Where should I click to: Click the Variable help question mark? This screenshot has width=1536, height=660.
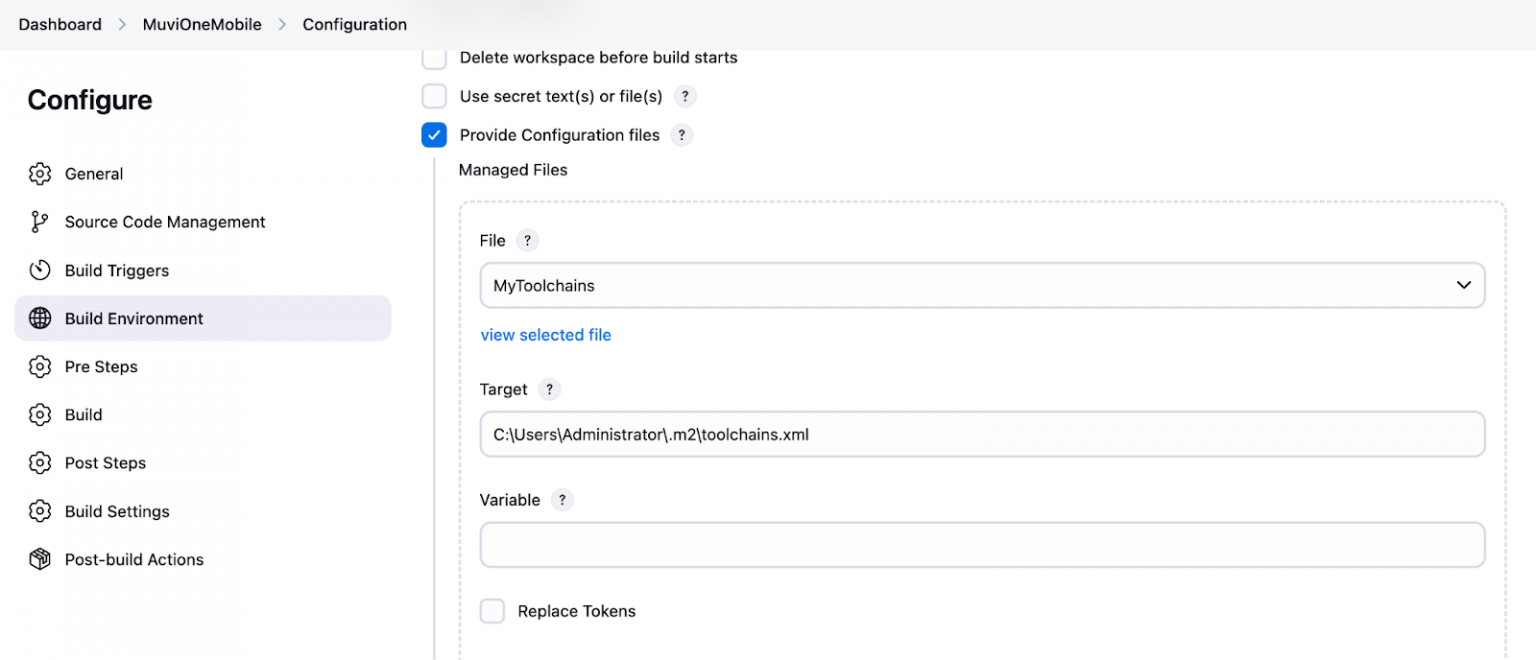(x=561, y=500)
